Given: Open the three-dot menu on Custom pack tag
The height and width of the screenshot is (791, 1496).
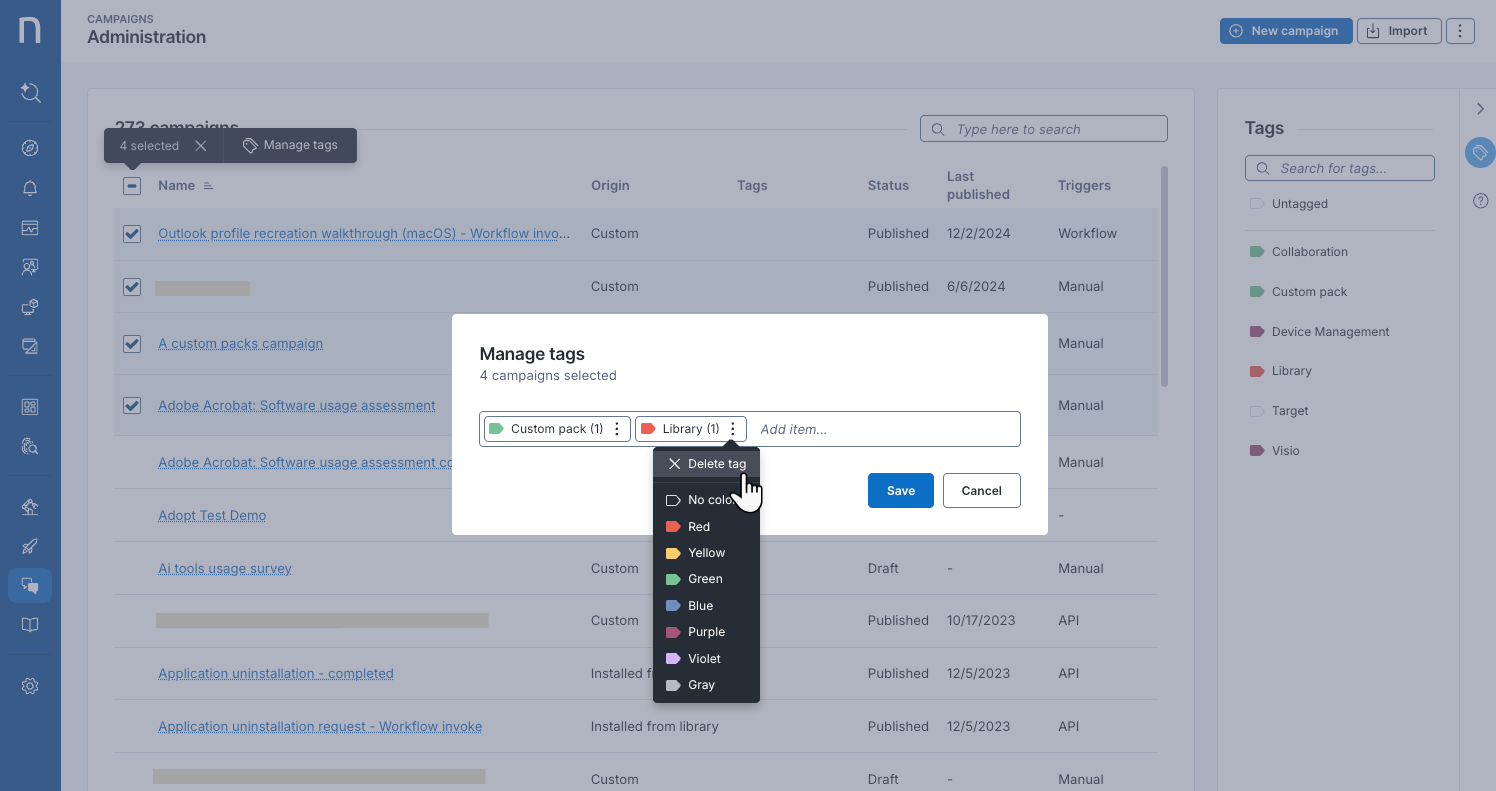Looking at the screenshot, I should (x=617, y=428).
